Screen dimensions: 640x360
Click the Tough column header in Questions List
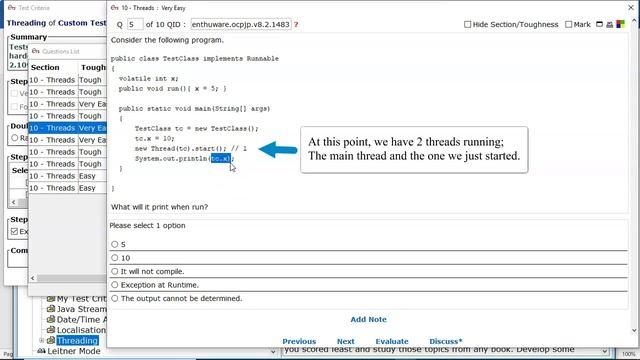(x=93, y=67)
